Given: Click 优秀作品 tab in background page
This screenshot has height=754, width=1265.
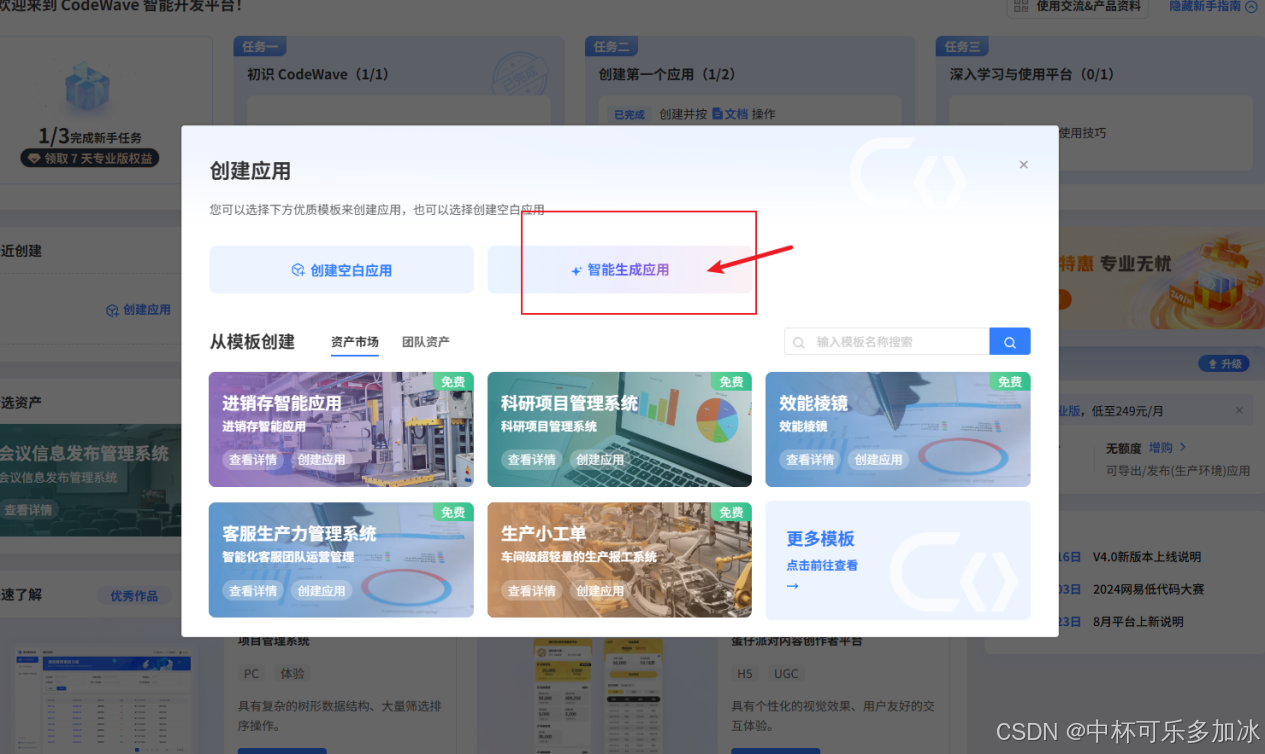Looking at the screenshot, I should coord(134,596).
